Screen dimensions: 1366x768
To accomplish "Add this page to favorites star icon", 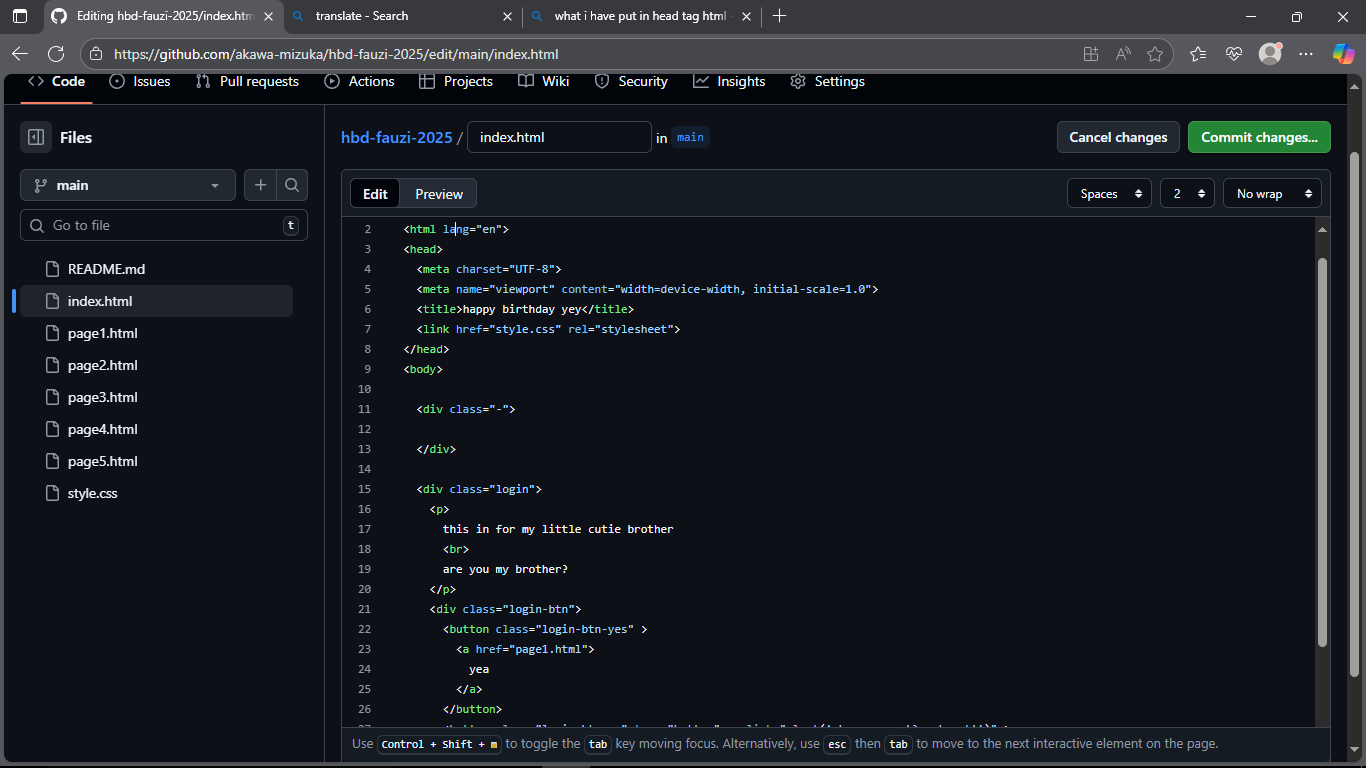I will pyautogui.click(x=1155, y=54).
